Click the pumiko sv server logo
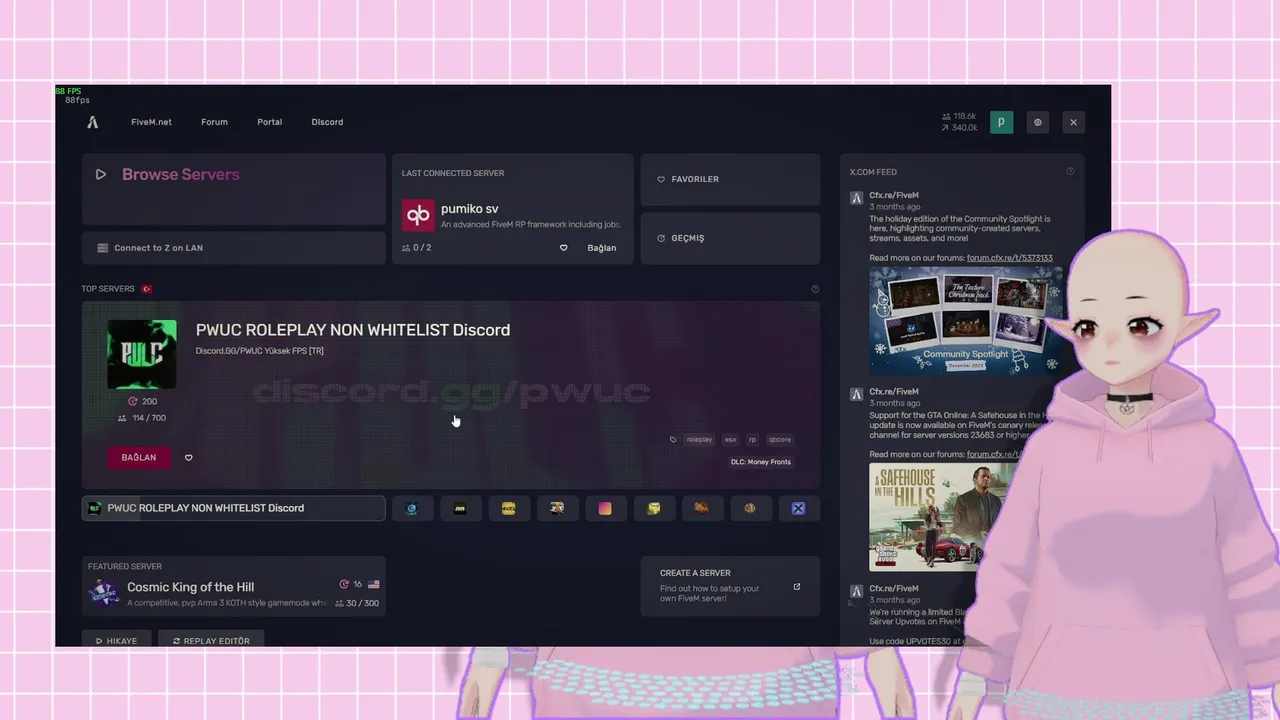1280x720 pixels. pyautogui.click(x=418, y=215)
